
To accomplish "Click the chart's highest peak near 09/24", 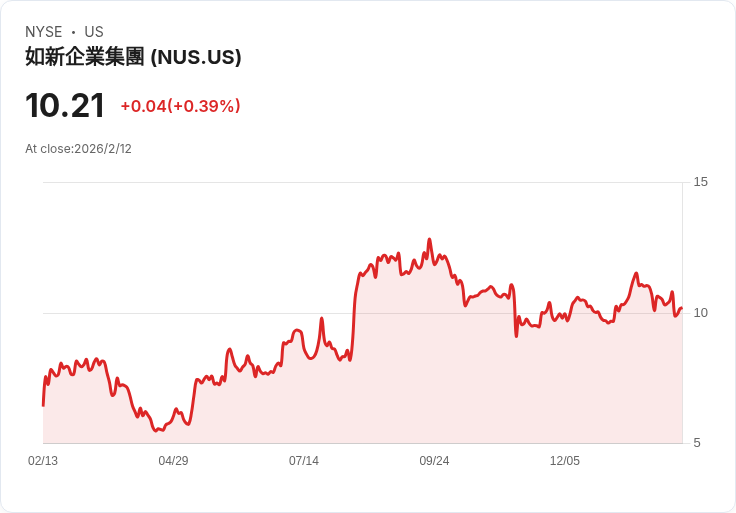I will 429,240.
